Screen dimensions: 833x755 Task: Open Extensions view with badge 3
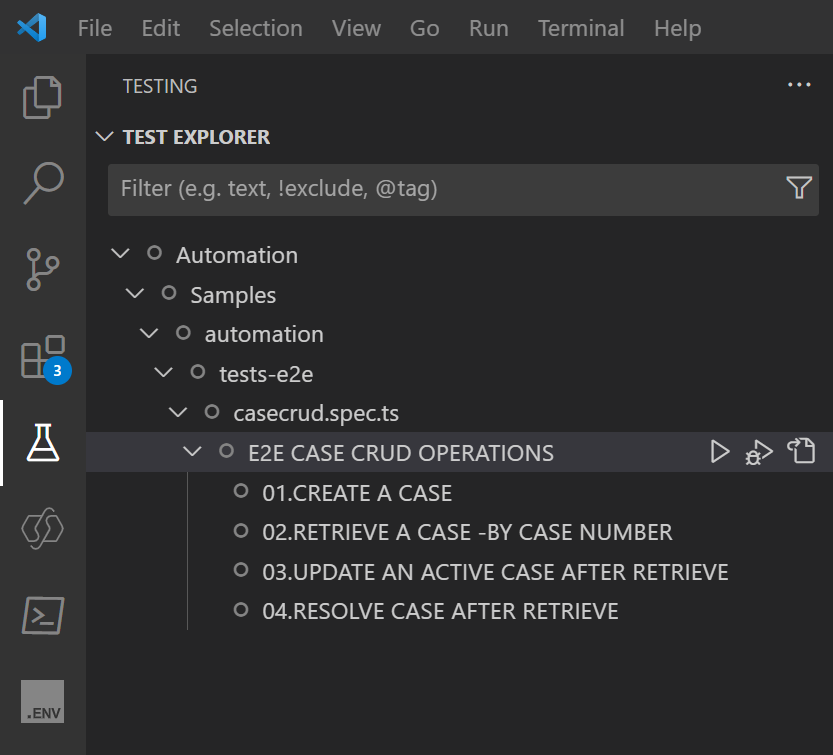(44, 358)
